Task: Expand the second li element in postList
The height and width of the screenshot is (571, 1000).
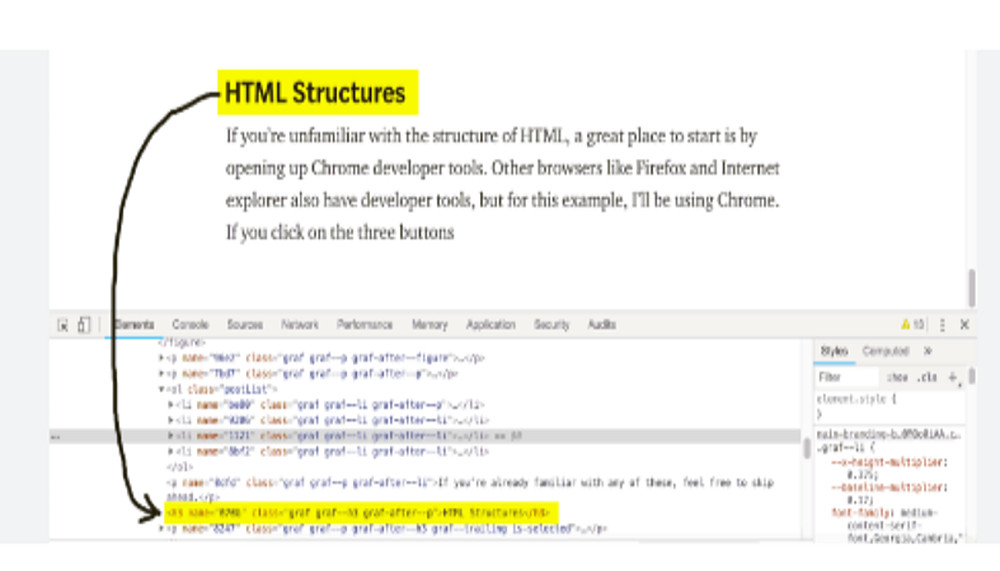Action: coord(171,420)
